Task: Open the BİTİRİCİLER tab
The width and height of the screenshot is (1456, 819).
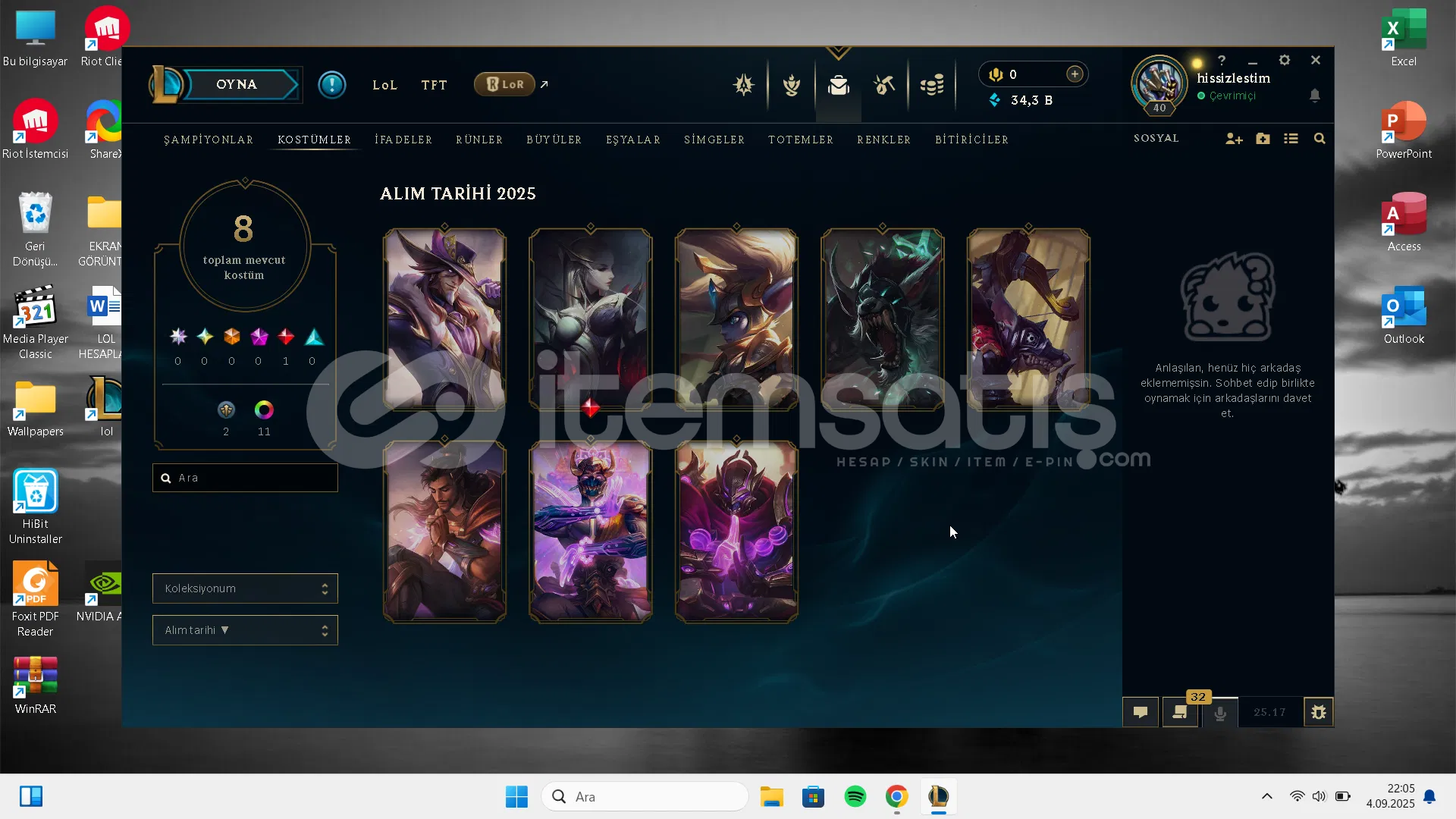Action: 971,140
